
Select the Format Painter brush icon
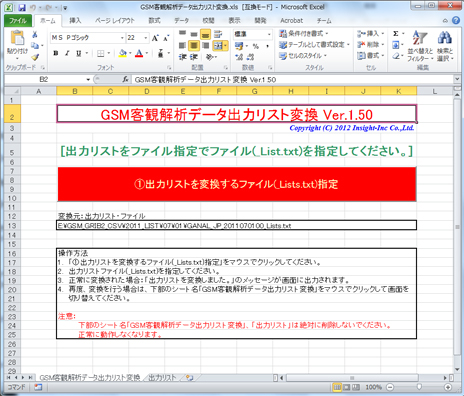click(35, 58)
